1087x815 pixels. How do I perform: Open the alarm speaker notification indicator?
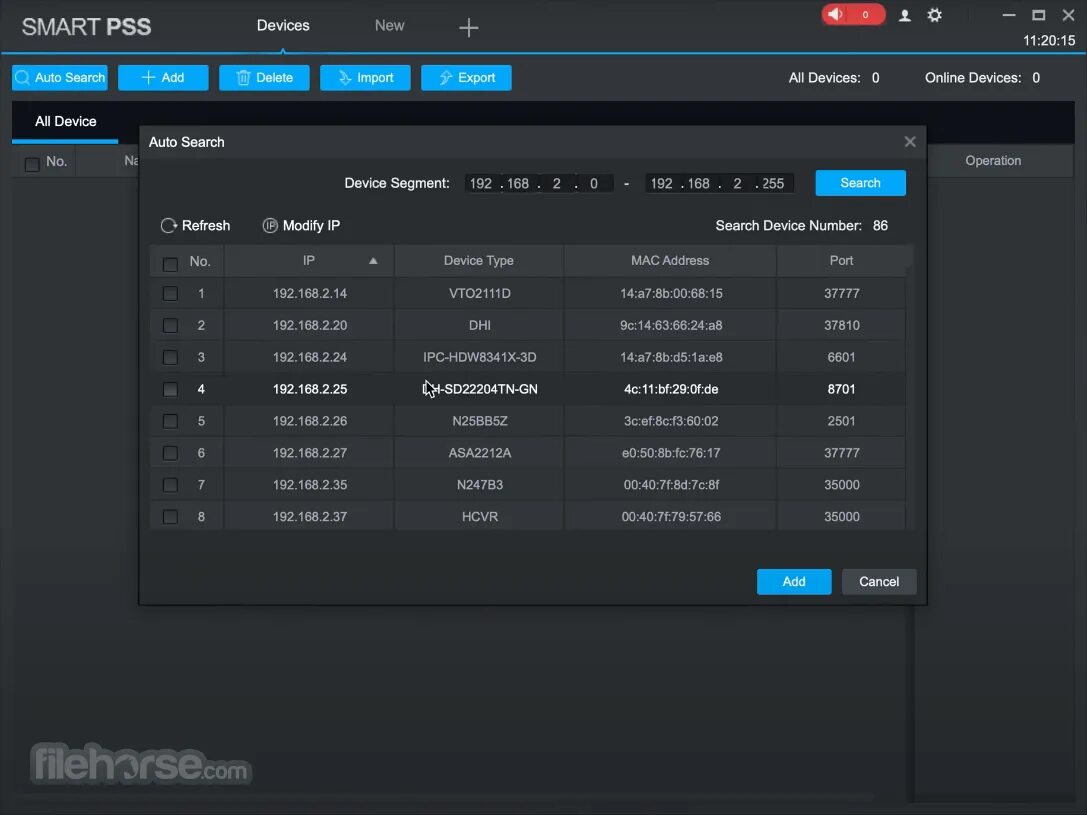point(853,15)
